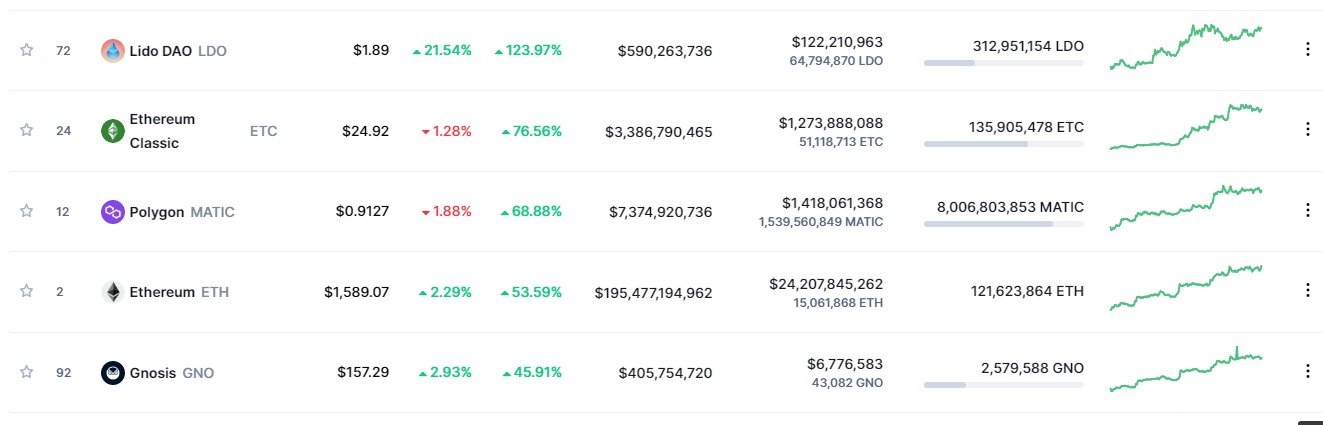Click the Lido DAO coin logo

[113, 50]
